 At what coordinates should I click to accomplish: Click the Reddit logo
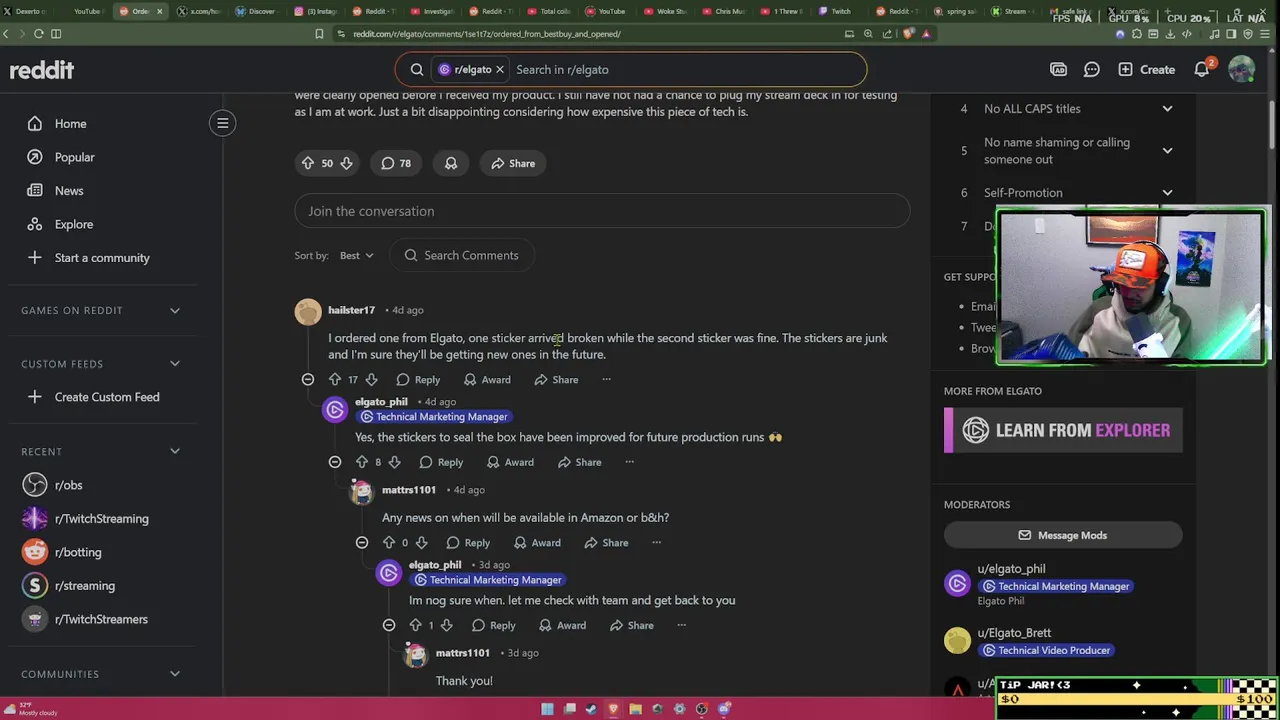pos(42,70)
